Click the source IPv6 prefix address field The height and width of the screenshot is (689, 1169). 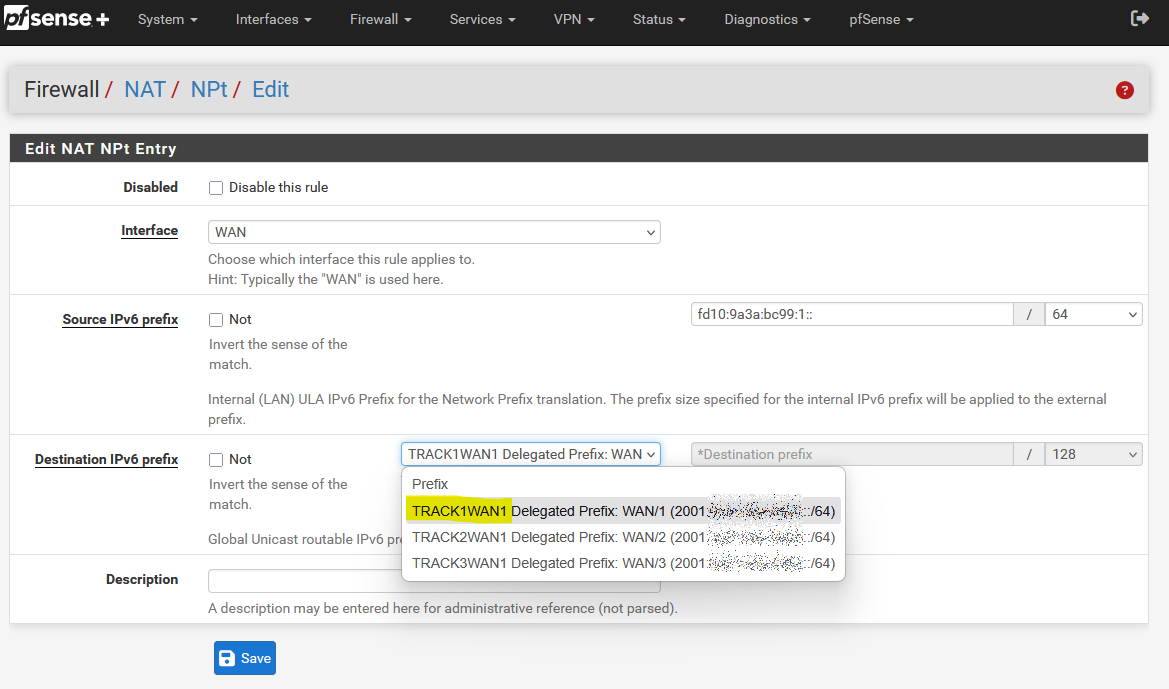tap(851, 314)
